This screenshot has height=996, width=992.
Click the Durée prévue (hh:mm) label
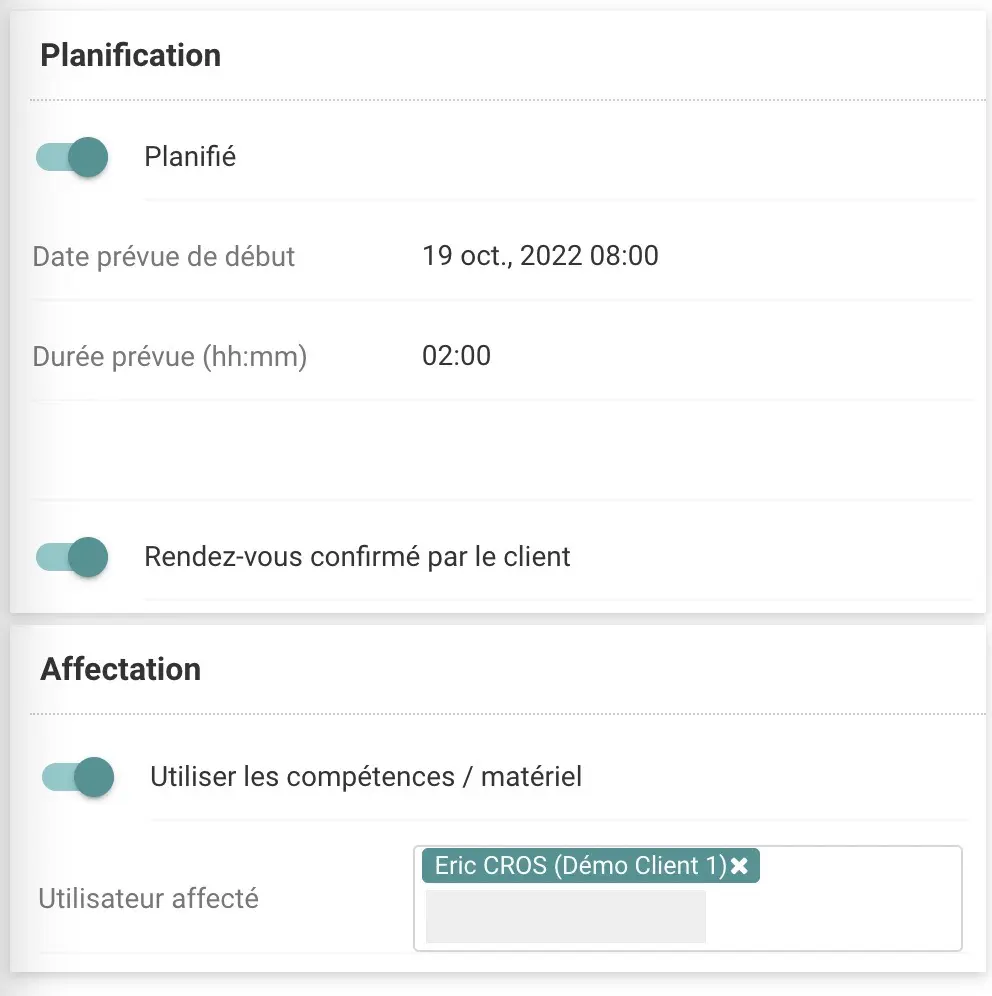pos(170,357)
